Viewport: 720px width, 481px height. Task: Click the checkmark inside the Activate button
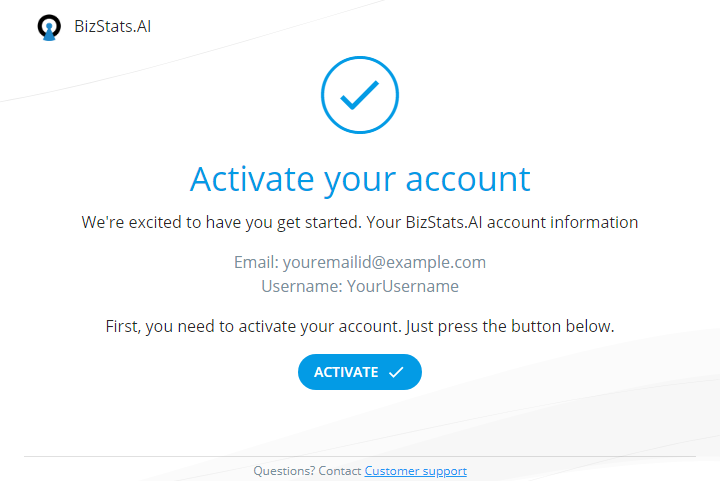point(396,372)
